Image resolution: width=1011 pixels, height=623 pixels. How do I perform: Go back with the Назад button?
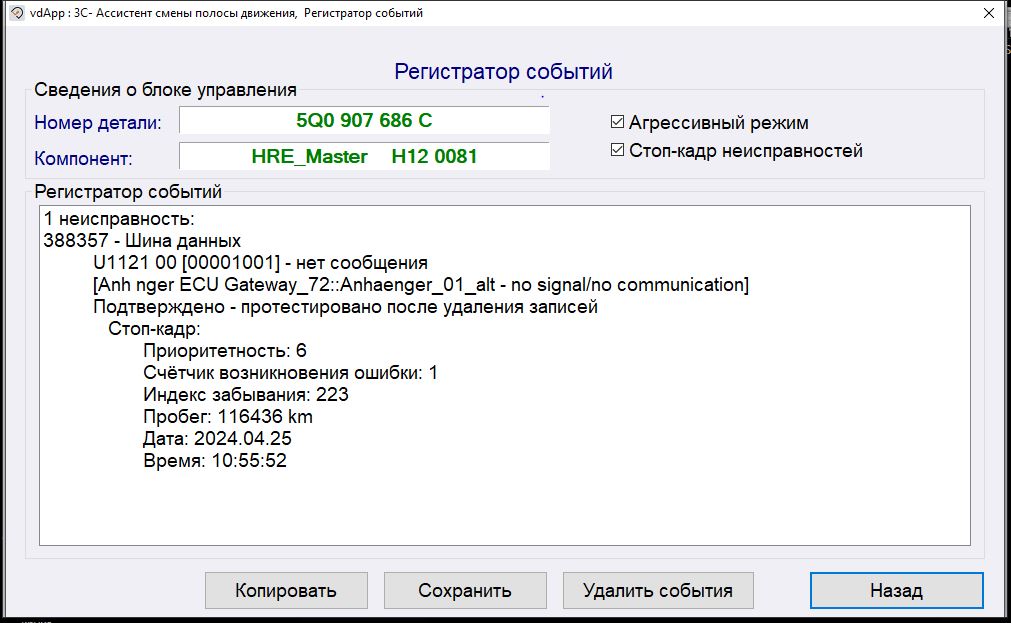pyautogui.click(x=896, y=590)
